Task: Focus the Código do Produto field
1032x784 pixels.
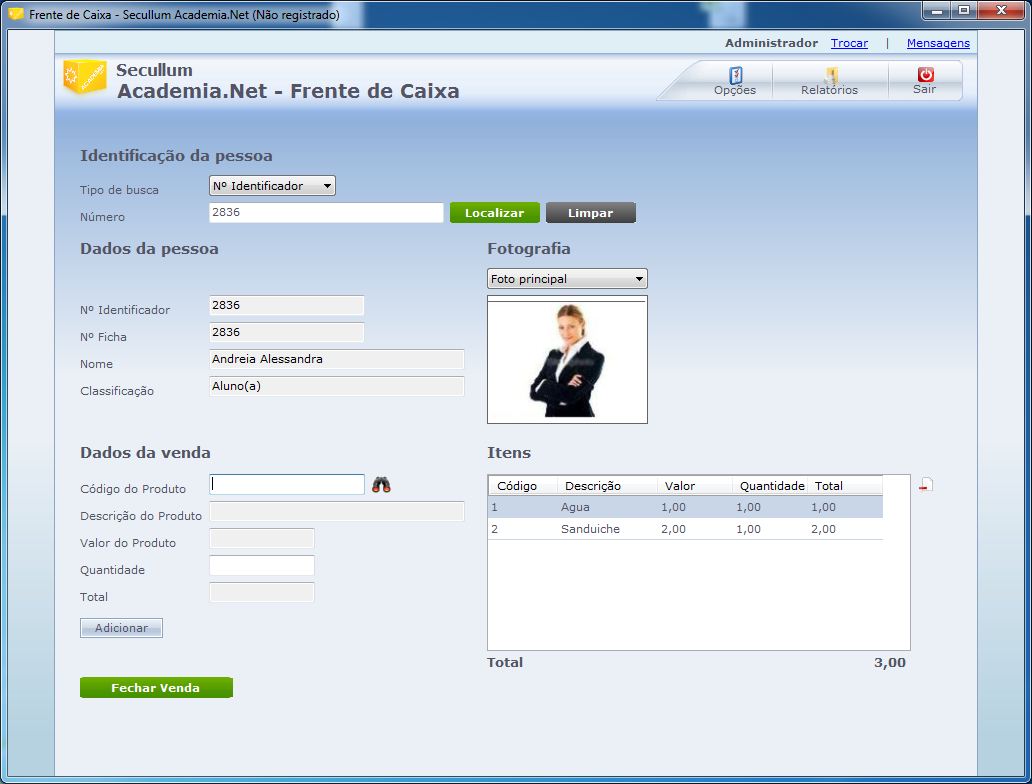Action: tap(286, 484)
